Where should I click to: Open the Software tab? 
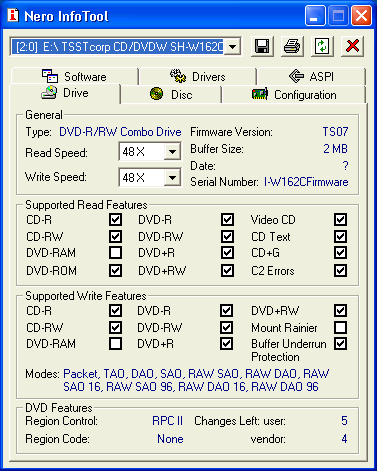tap(74, 77)
